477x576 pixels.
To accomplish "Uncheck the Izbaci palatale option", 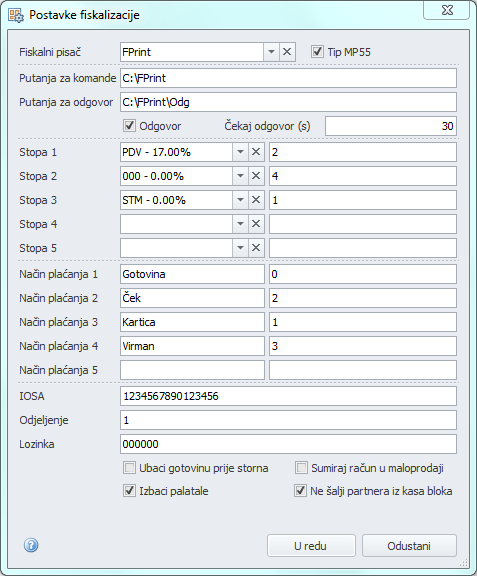I will point(129,491).
